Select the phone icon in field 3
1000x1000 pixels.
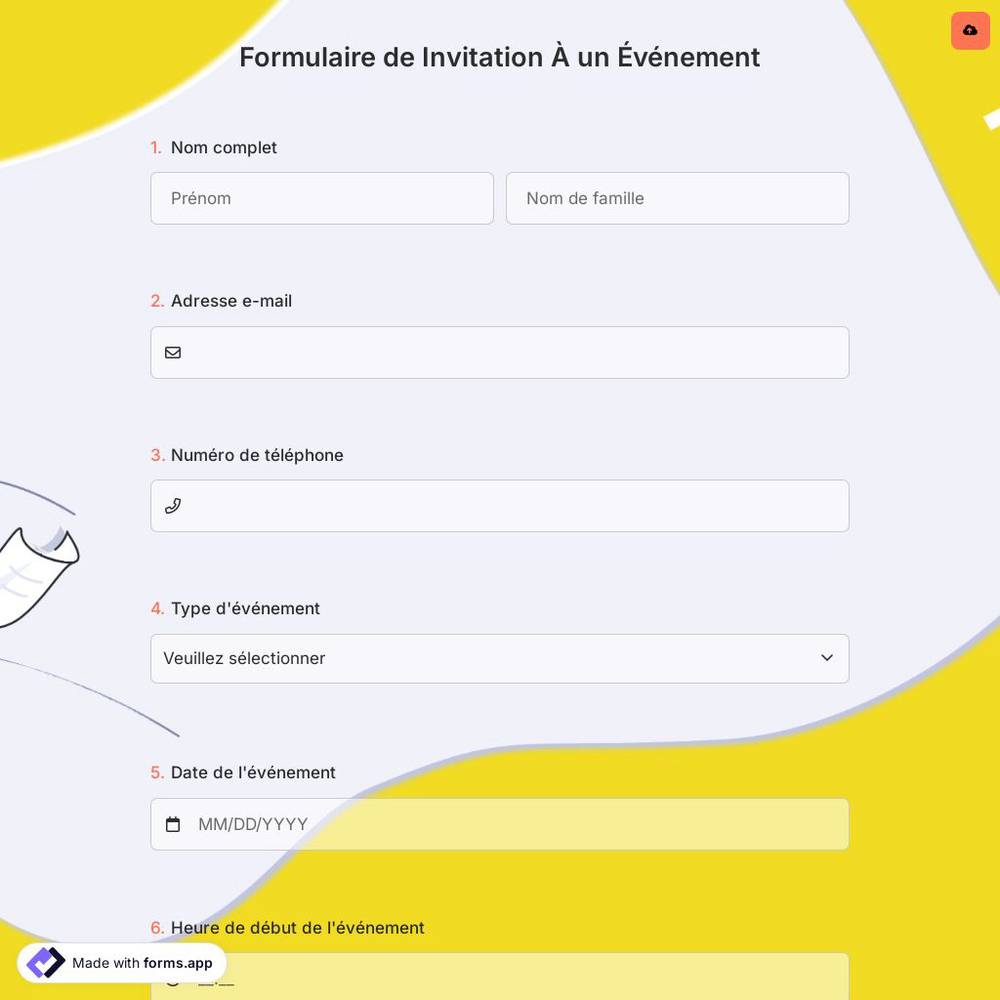click(x=173, y=506)
